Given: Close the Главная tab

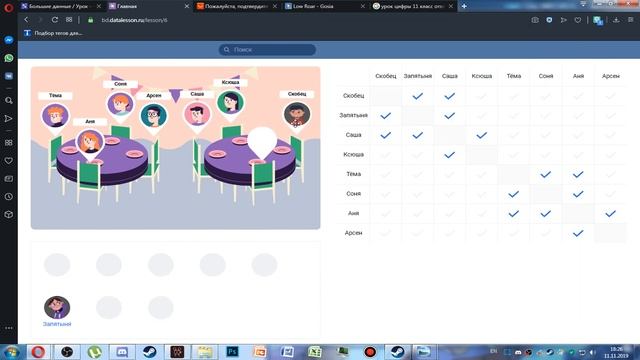Looking at the screenshot, I should pos(187,6).
